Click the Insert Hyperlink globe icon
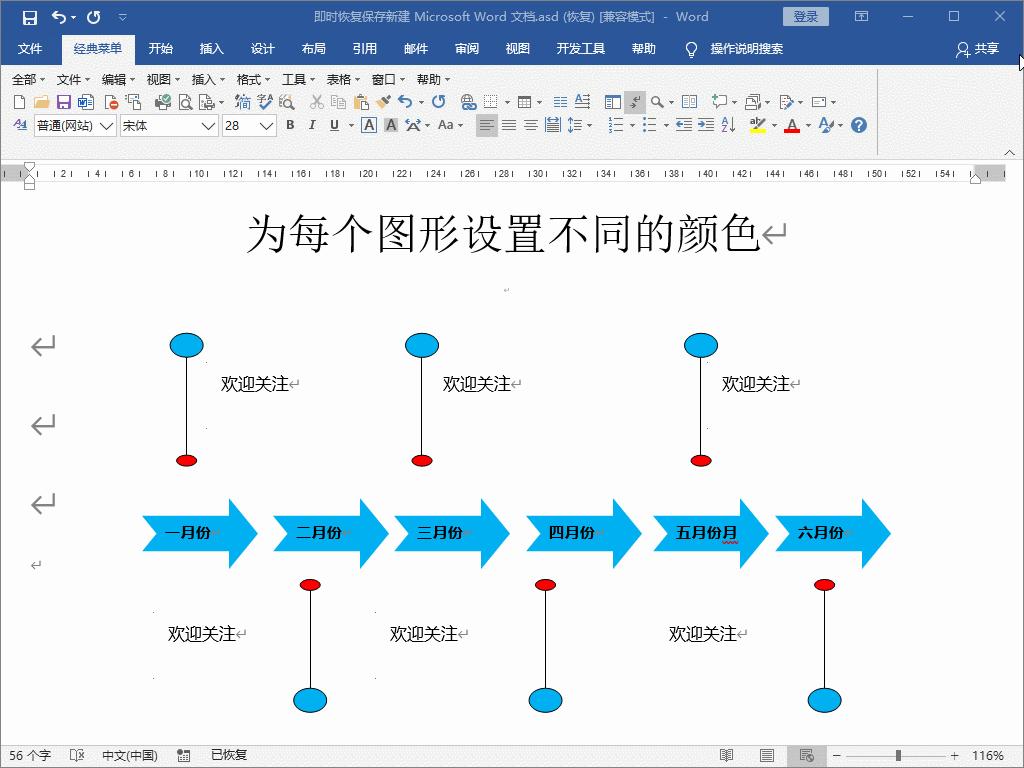 pos(468,101)
